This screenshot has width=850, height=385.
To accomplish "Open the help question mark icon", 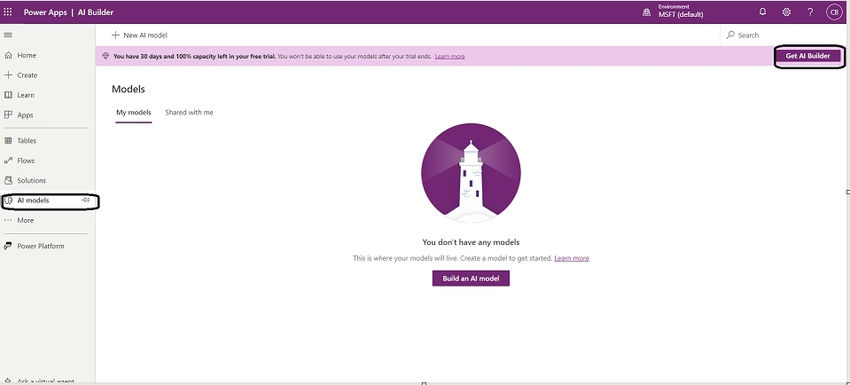I will tap(810, 12).
